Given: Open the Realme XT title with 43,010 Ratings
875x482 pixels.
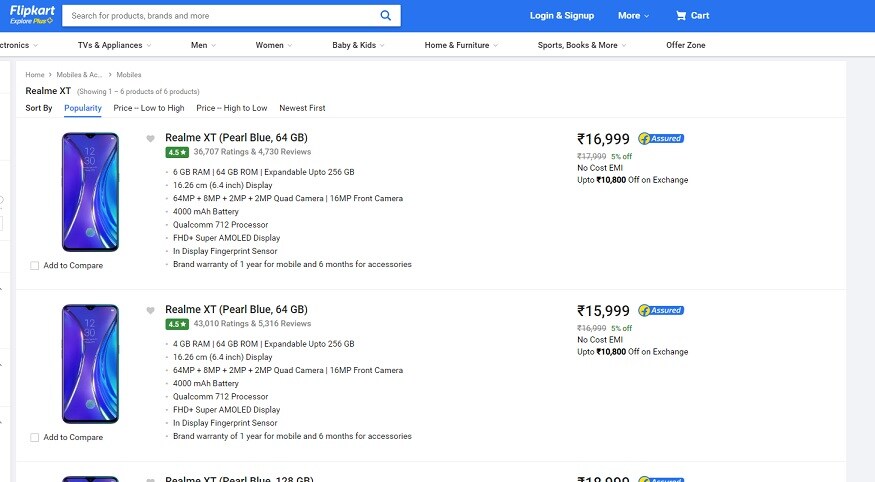Looking at the screenshot, I should (x=236, y=310).
